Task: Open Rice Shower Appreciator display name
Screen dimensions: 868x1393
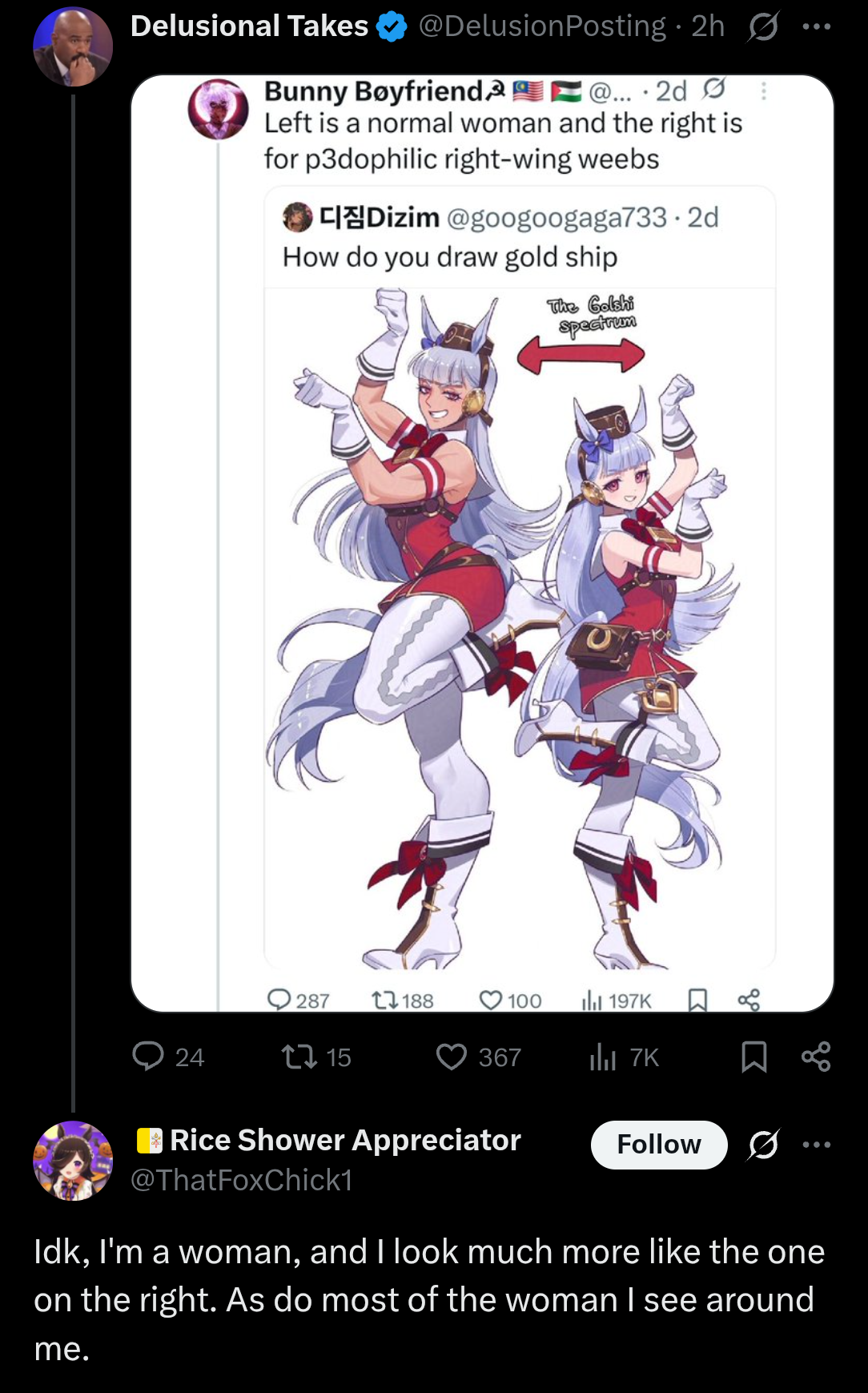Action: click(x=345, y=1140)
